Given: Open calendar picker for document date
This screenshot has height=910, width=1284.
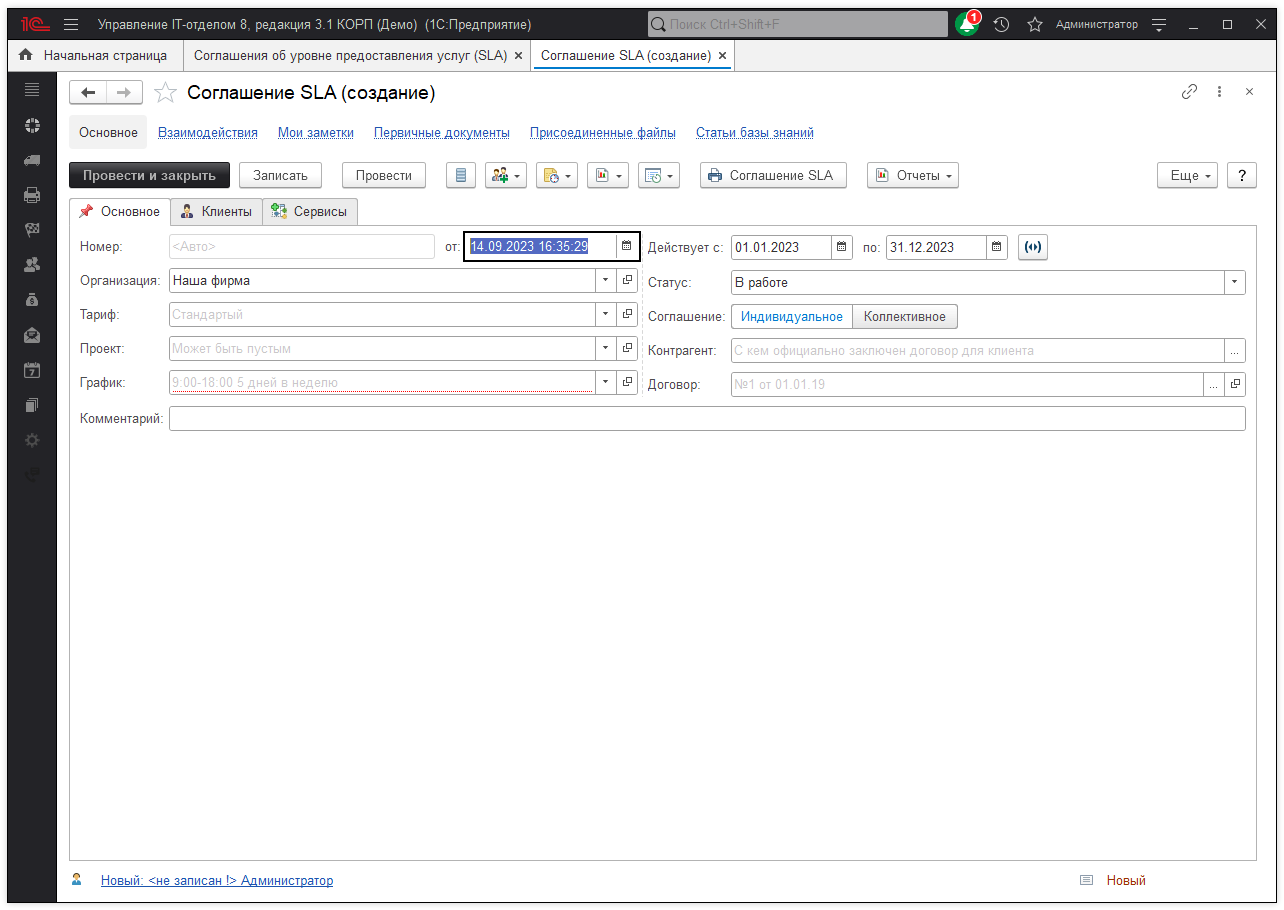Looking at the screenshot, I should 626,246.
